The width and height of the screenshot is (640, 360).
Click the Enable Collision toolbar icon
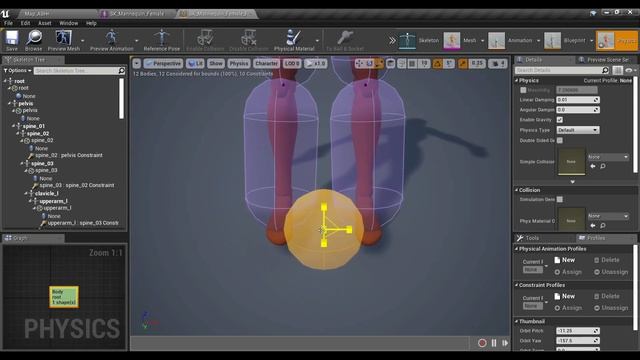[205, 40]
